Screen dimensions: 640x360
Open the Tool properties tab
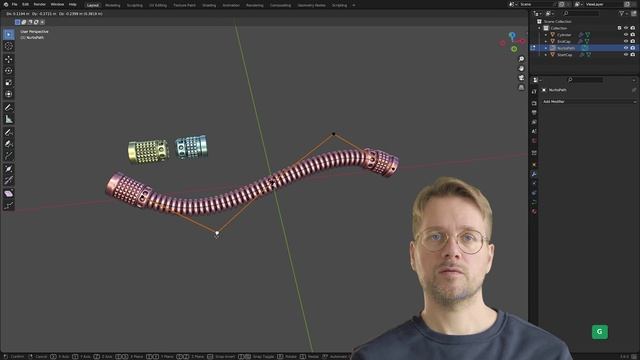[534, 92]
